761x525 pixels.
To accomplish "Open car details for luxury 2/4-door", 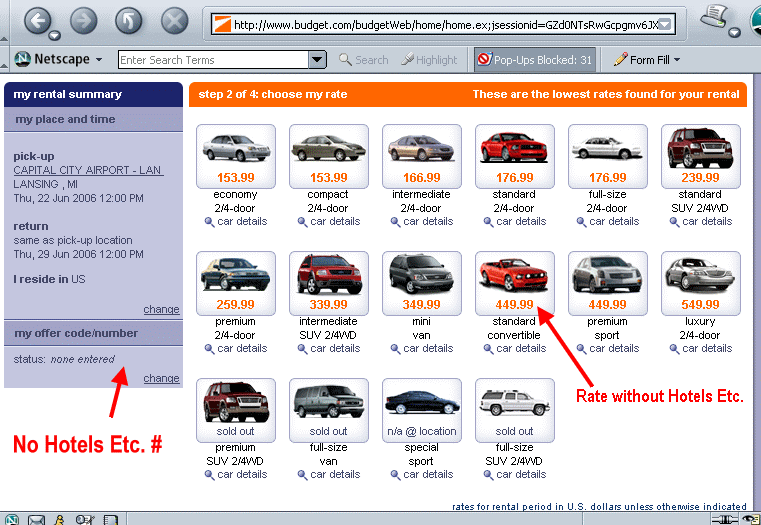I will [x=701, y=349].
